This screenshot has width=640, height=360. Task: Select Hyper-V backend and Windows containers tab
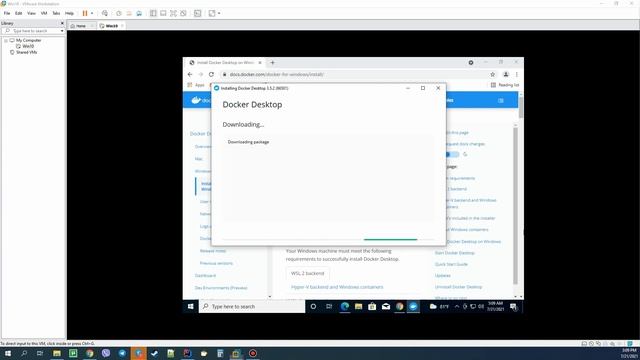(x=337, y=287)
